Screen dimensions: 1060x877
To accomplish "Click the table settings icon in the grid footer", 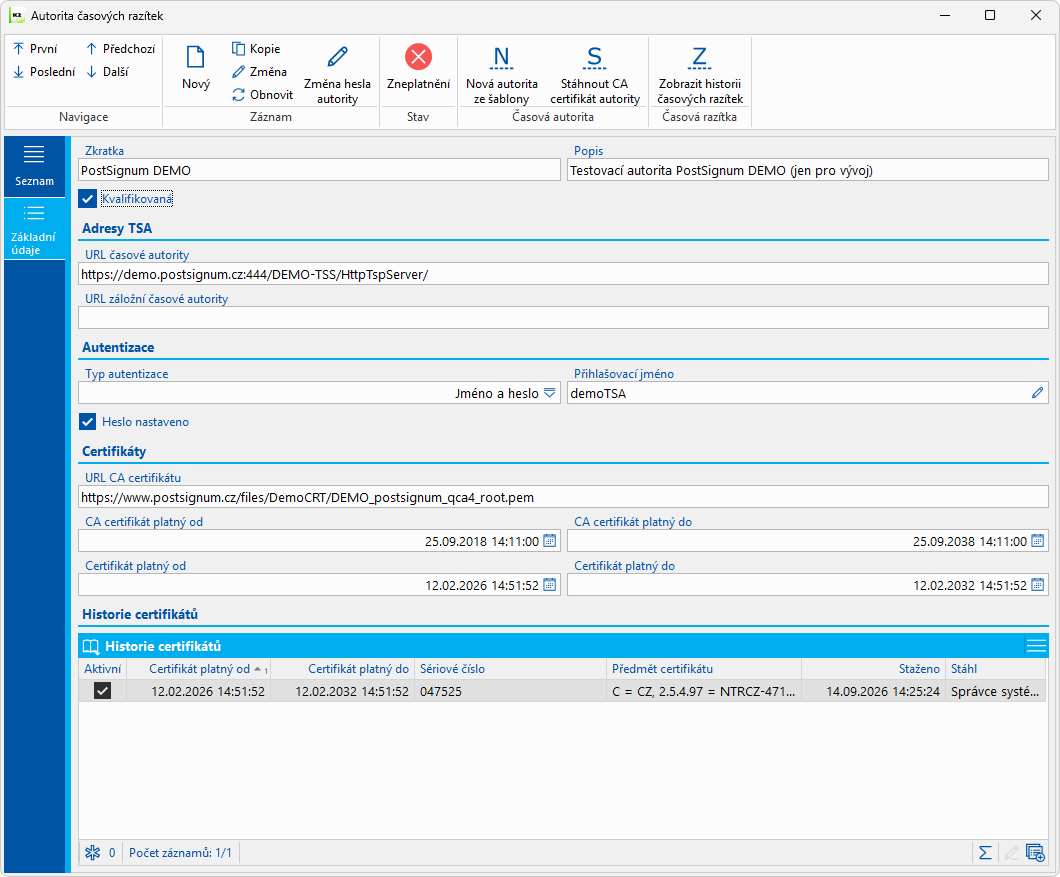I will 1035,853.
